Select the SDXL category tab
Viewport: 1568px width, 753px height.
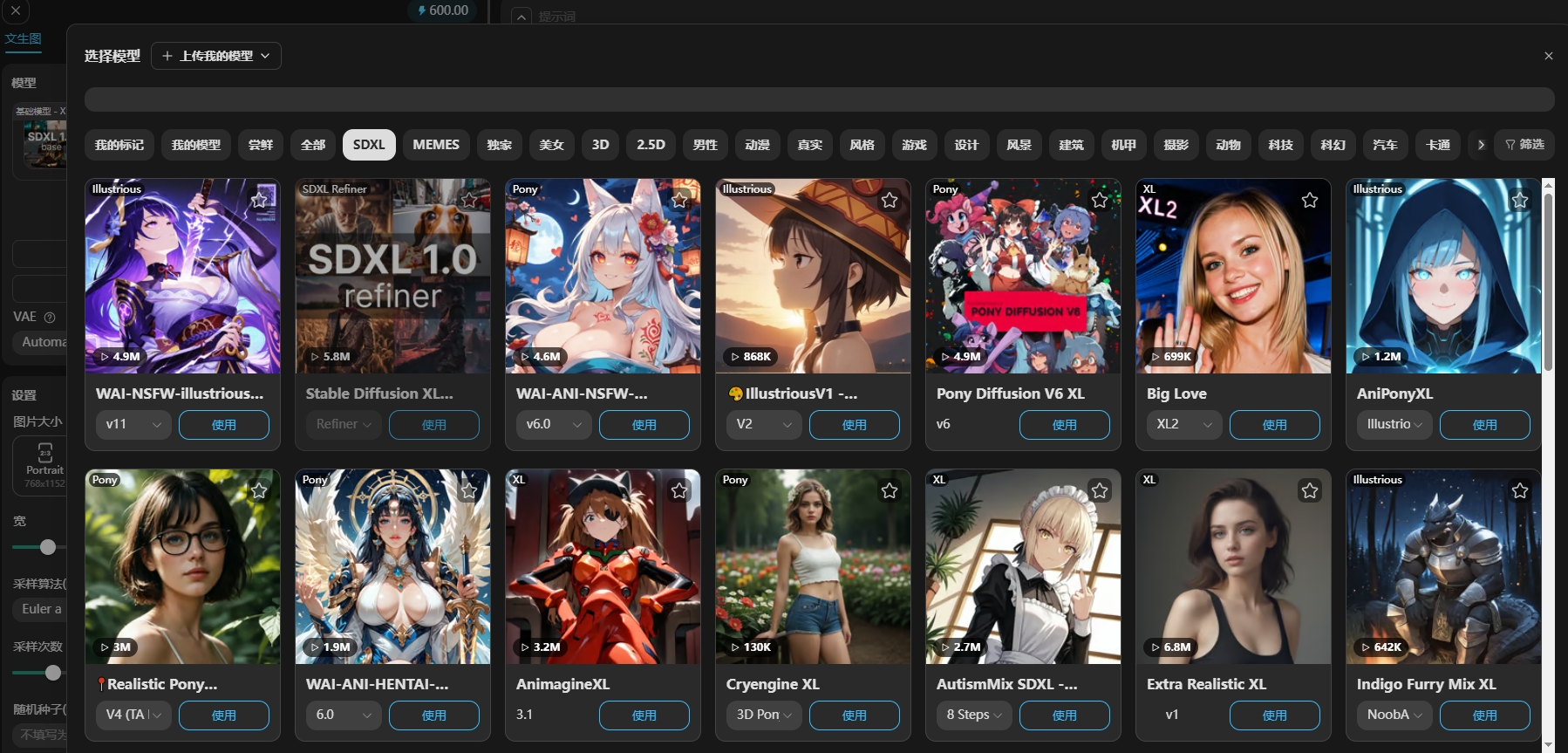pyautogui.click(x=369, y=145)
